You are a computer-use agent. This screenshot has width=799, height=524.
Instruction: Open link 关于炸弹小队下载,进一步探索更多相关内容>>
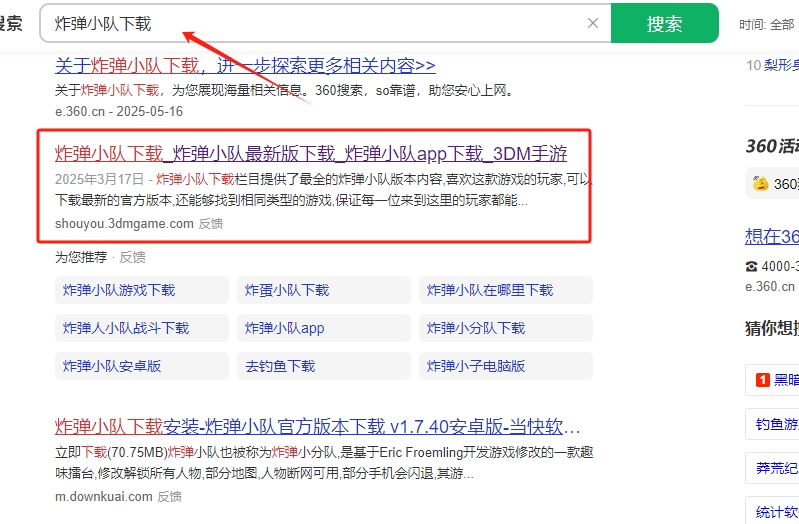pos(245,66)
